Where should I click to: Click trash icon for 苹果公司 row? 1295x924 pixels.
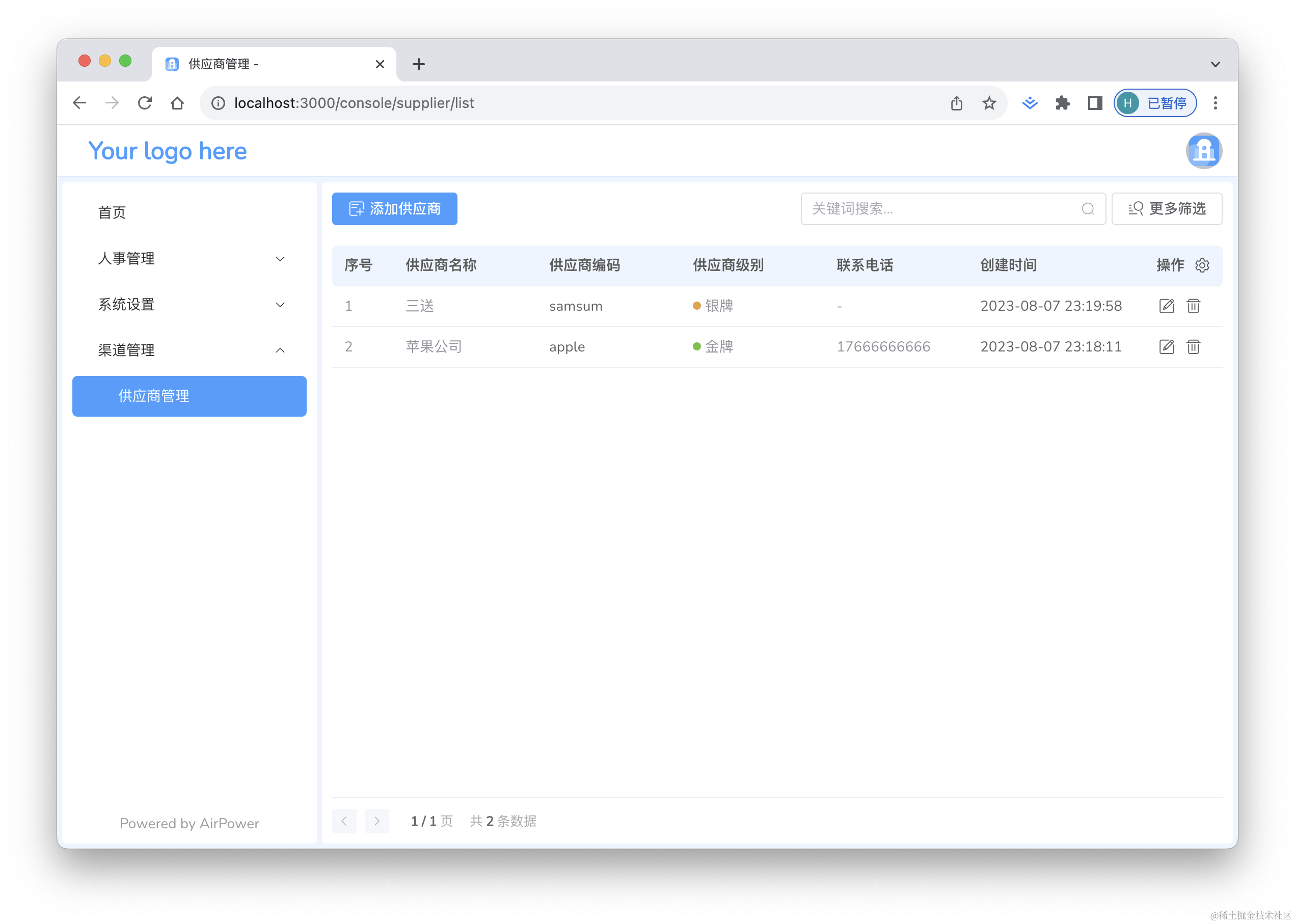(1193, 346)
